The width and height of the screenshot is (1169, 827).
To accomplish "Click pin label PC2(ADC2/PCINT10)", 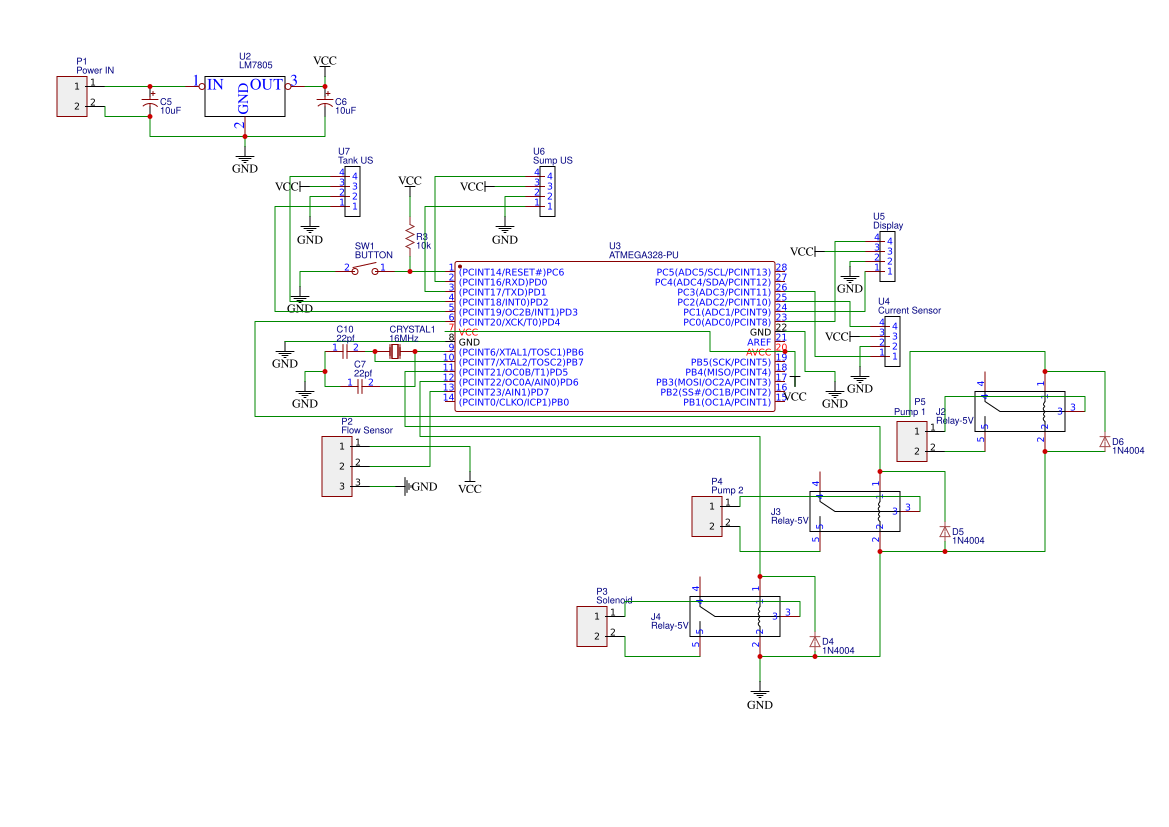I will (724, 302).
